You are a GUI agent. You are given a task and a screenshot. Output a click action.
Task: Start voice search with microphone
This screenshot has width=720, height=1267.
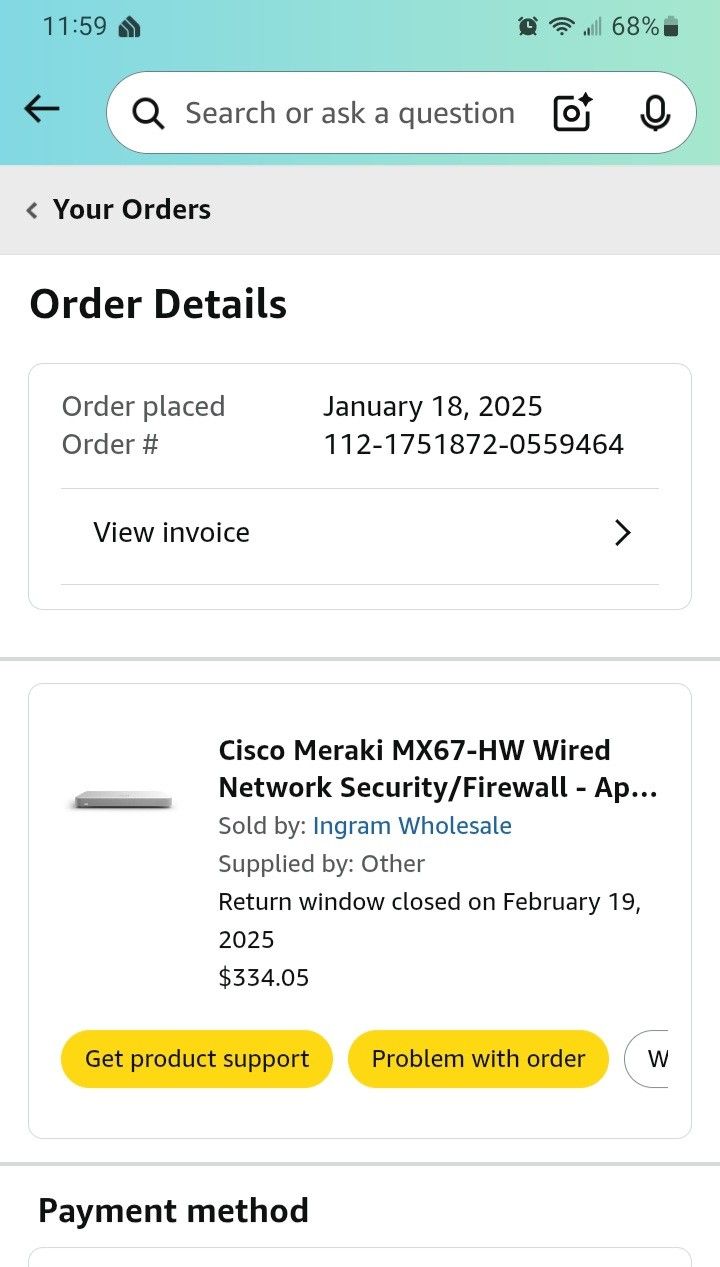pos(655,113)
